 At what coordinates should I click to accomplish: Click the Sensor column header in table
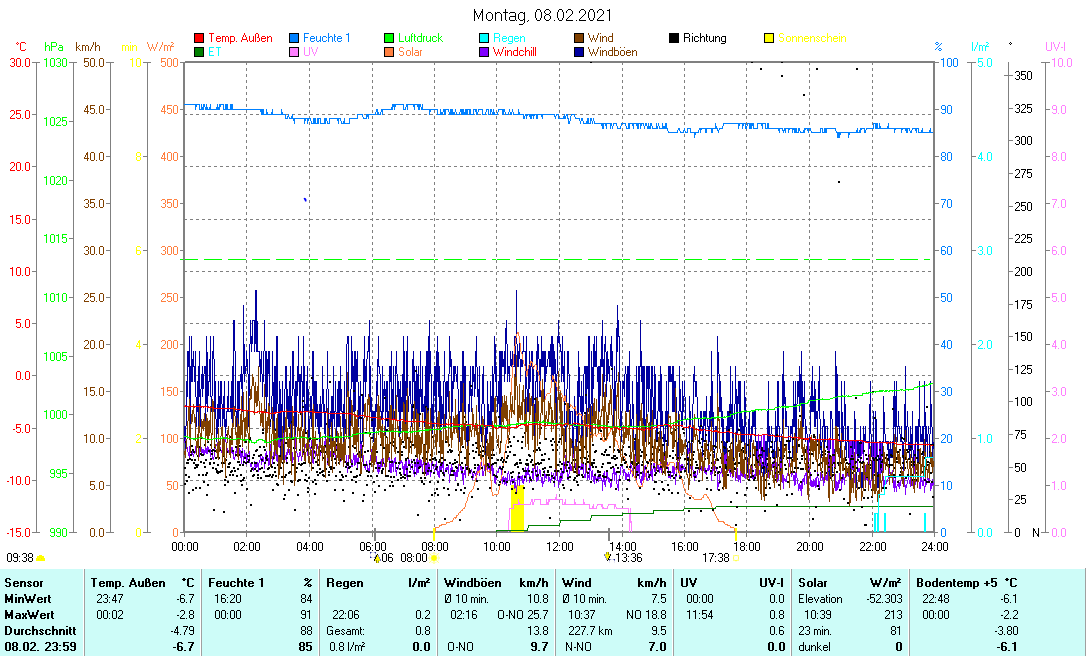tap(24, 582)
